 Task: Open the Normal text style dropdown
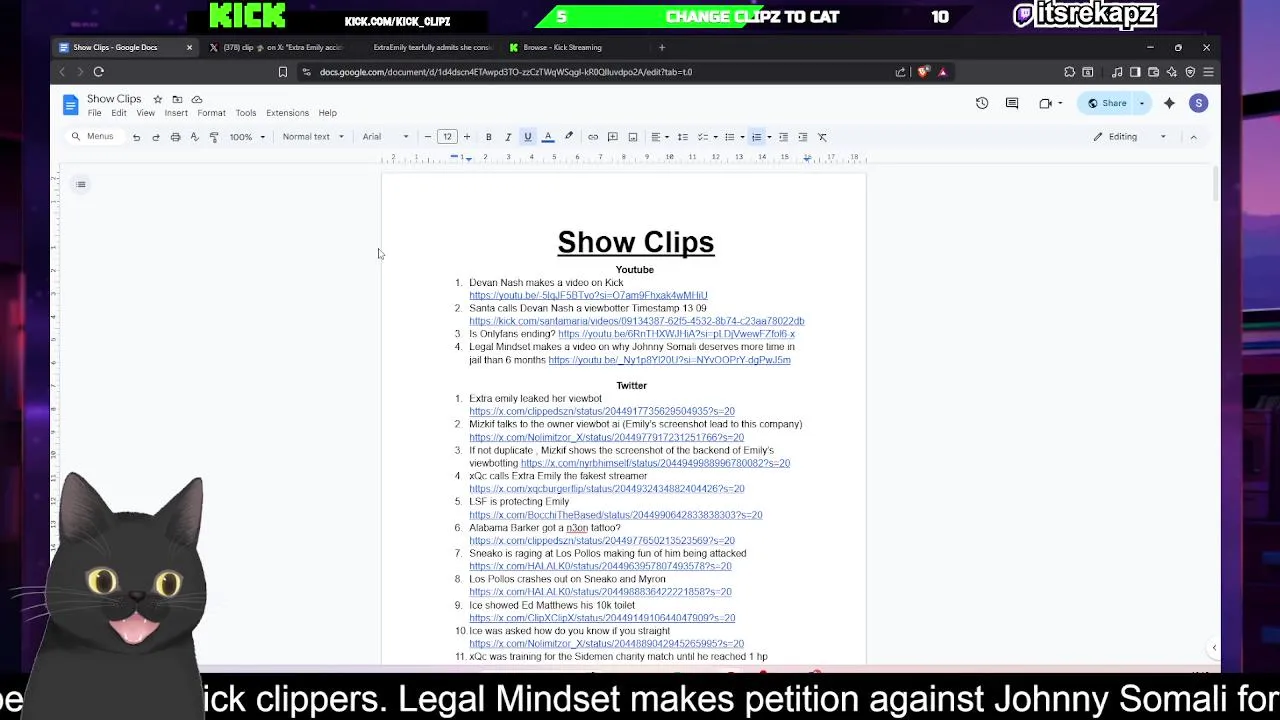click(313, 137)
